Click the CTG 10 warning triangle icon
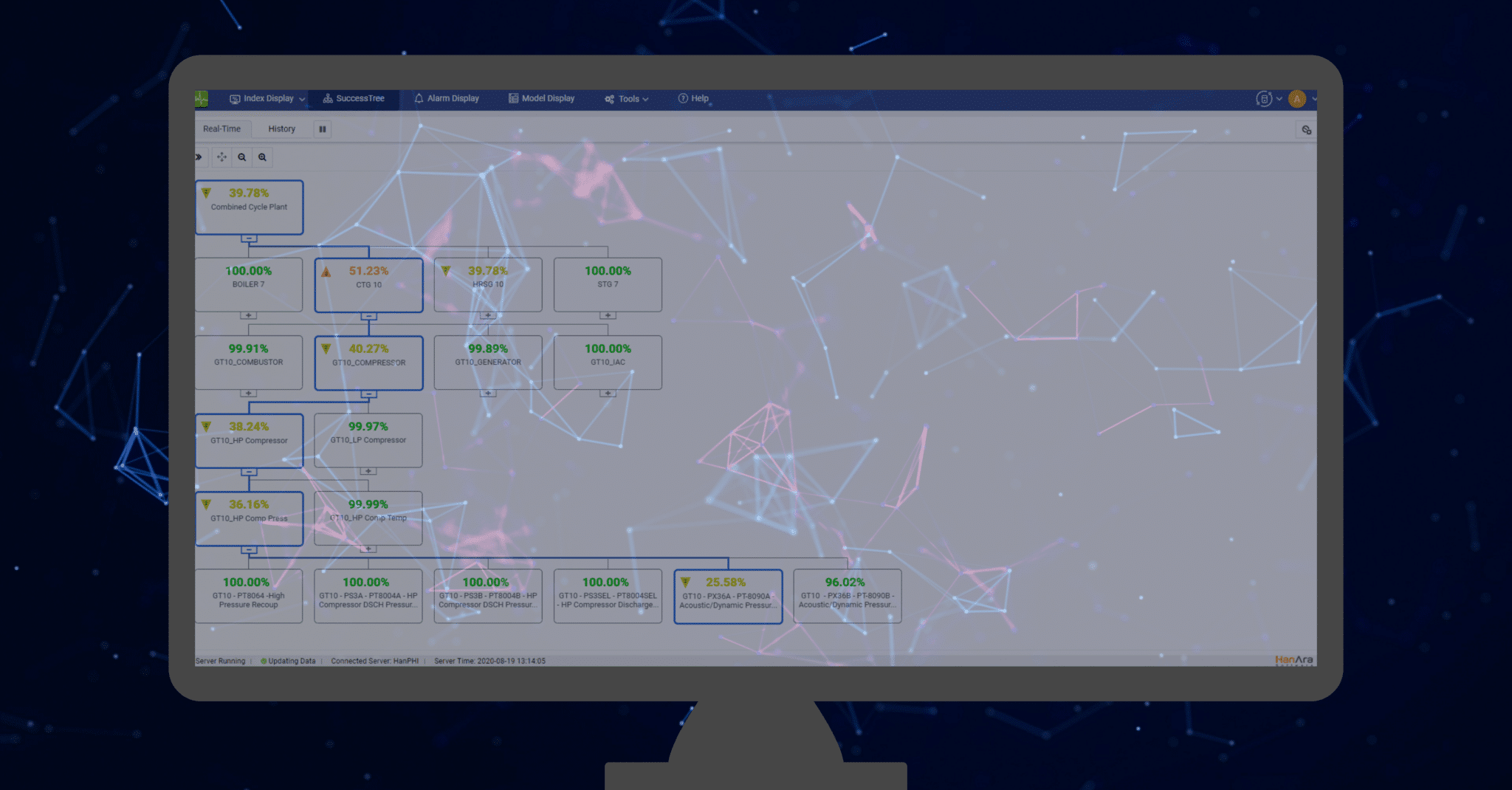 coord(326,272)
